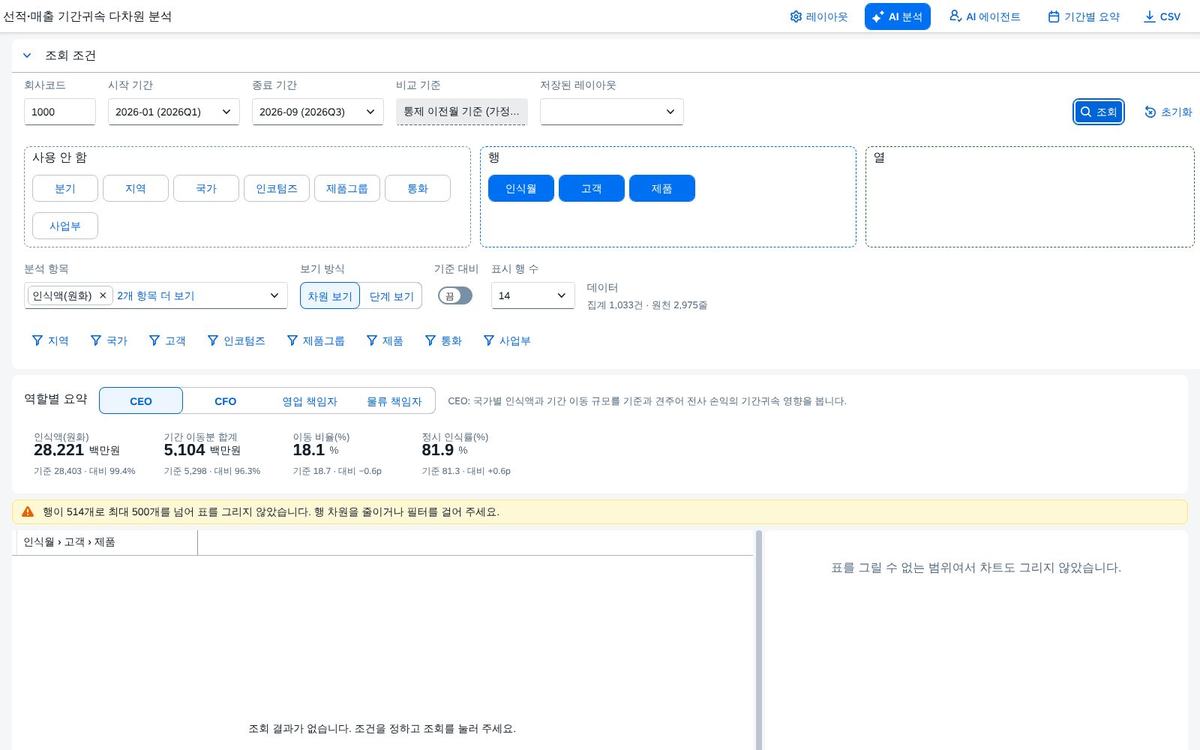
Task: Reset conditions with 초기화 button
Action: tap(1168, 112)
